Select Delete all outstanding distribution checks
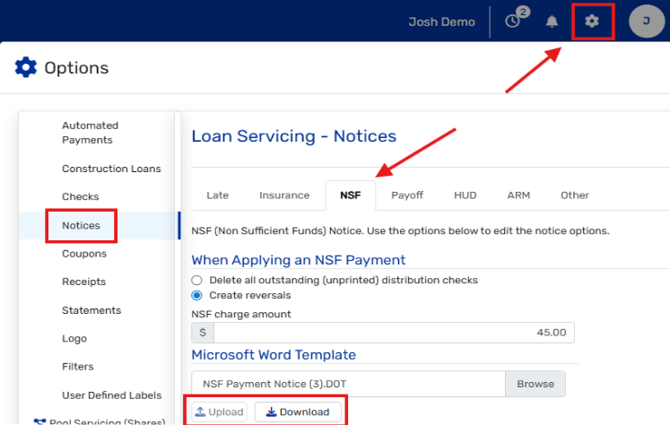 click(x=197, y=280)
